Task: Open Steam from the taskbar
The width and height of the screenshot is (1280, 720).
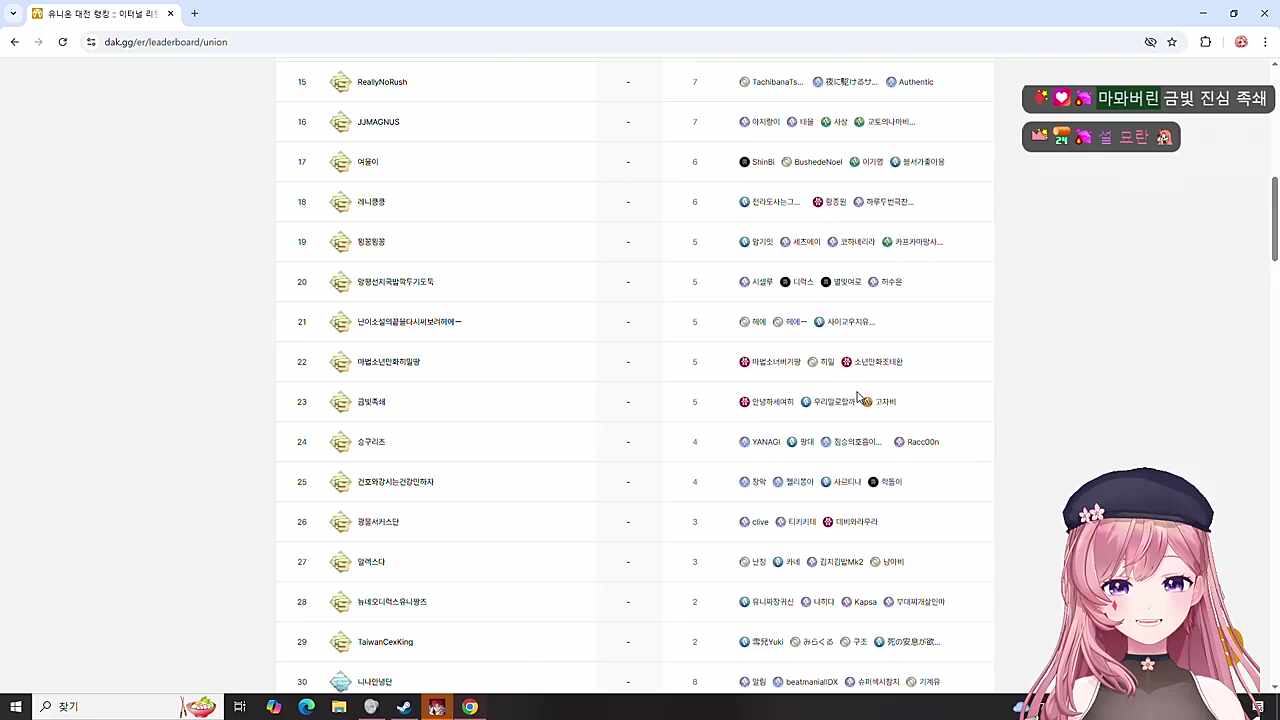Action: click(x=404, y=707)
